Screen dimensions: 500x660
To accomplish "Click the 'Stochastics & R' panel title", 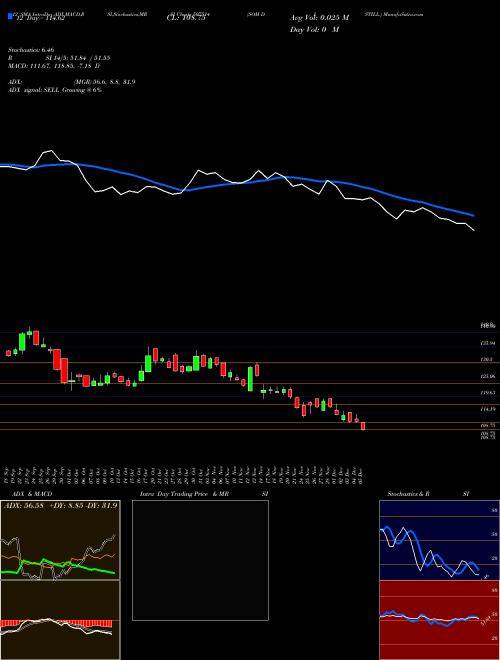I will pos(408,494).
